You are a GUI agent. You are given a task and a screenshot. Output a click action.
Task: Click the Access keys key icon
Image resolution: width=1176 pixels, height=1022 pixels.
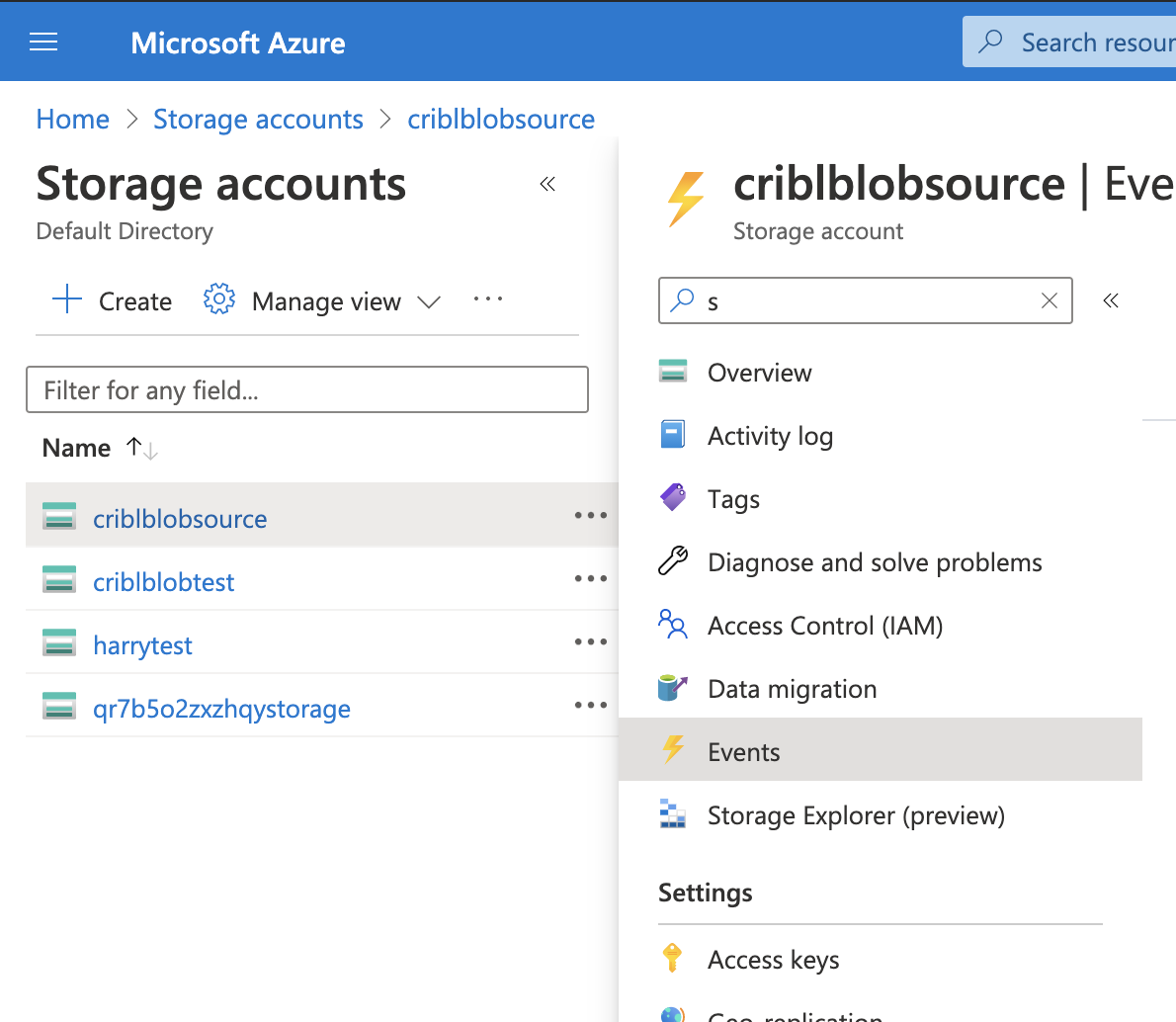tap(673, 959)
